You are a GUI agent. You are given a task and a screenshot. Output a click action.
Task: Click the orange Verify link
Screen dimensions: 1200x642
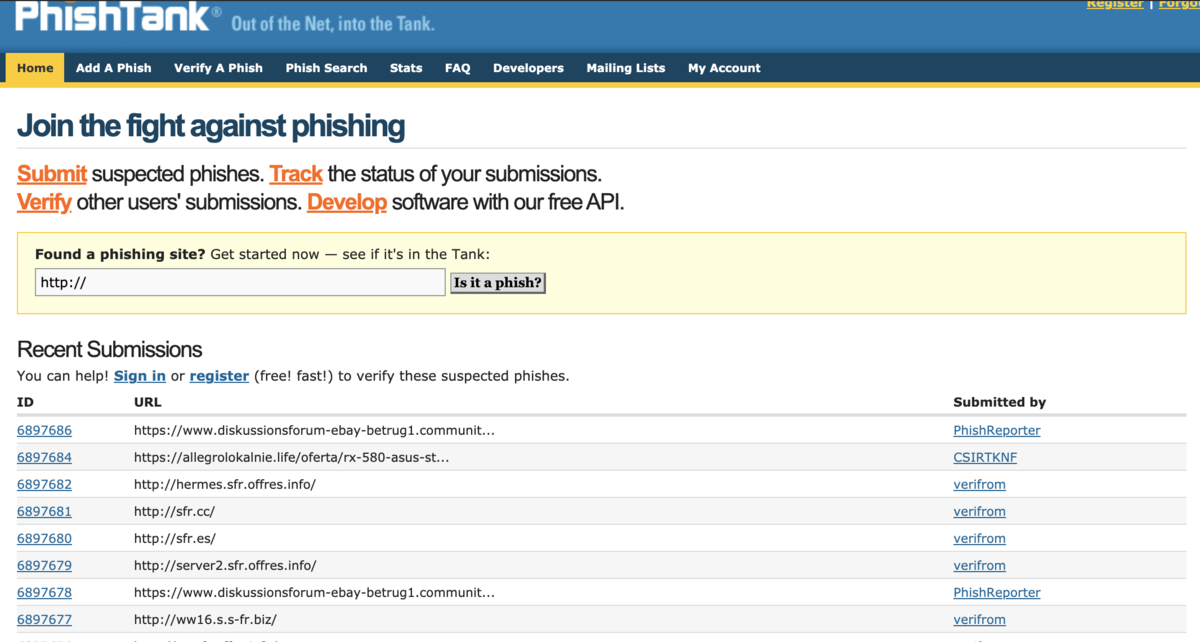44,202
